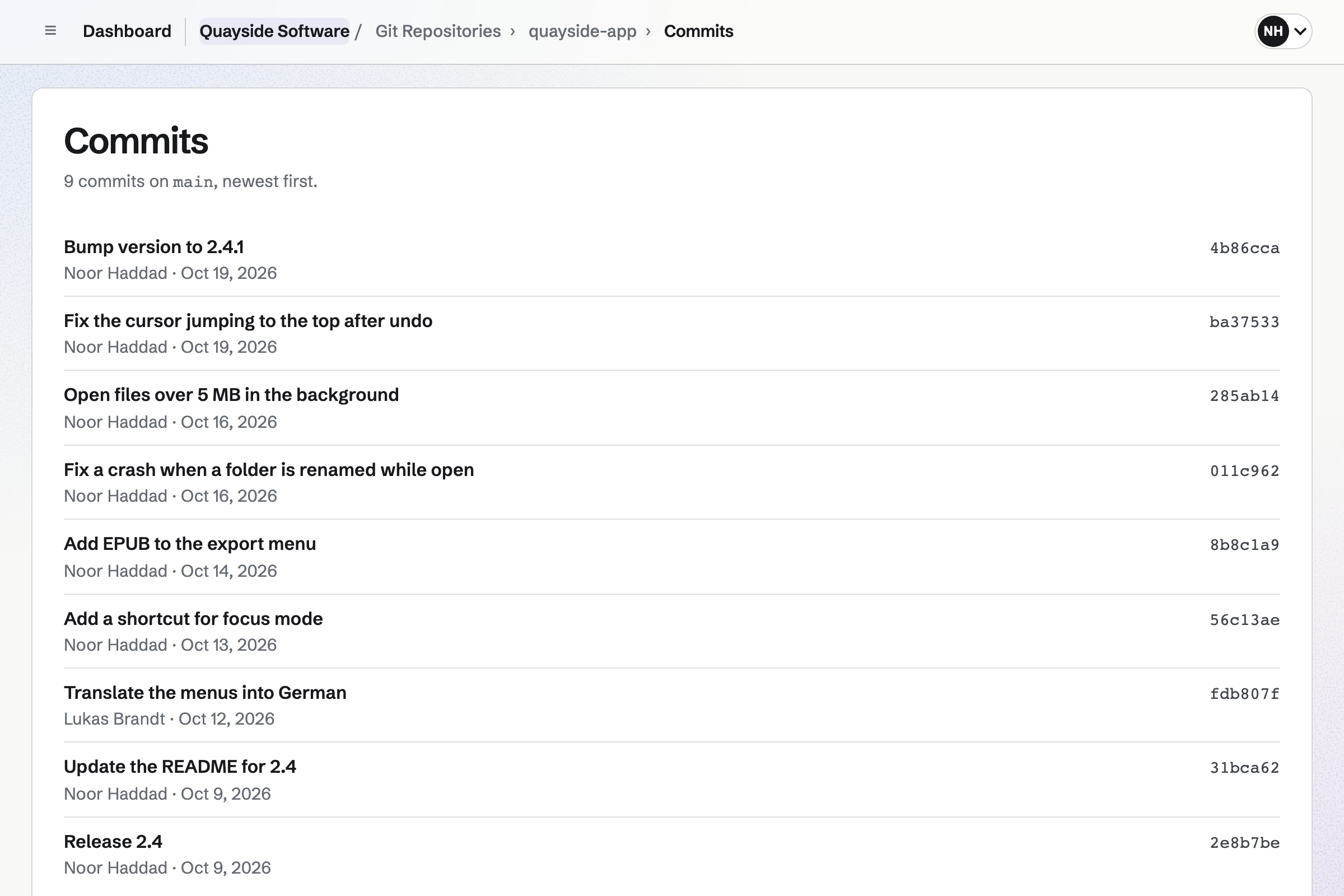Open commit "Translate the menus into German"
Screen dimensions: 1344x896
(x=205, y=693)
